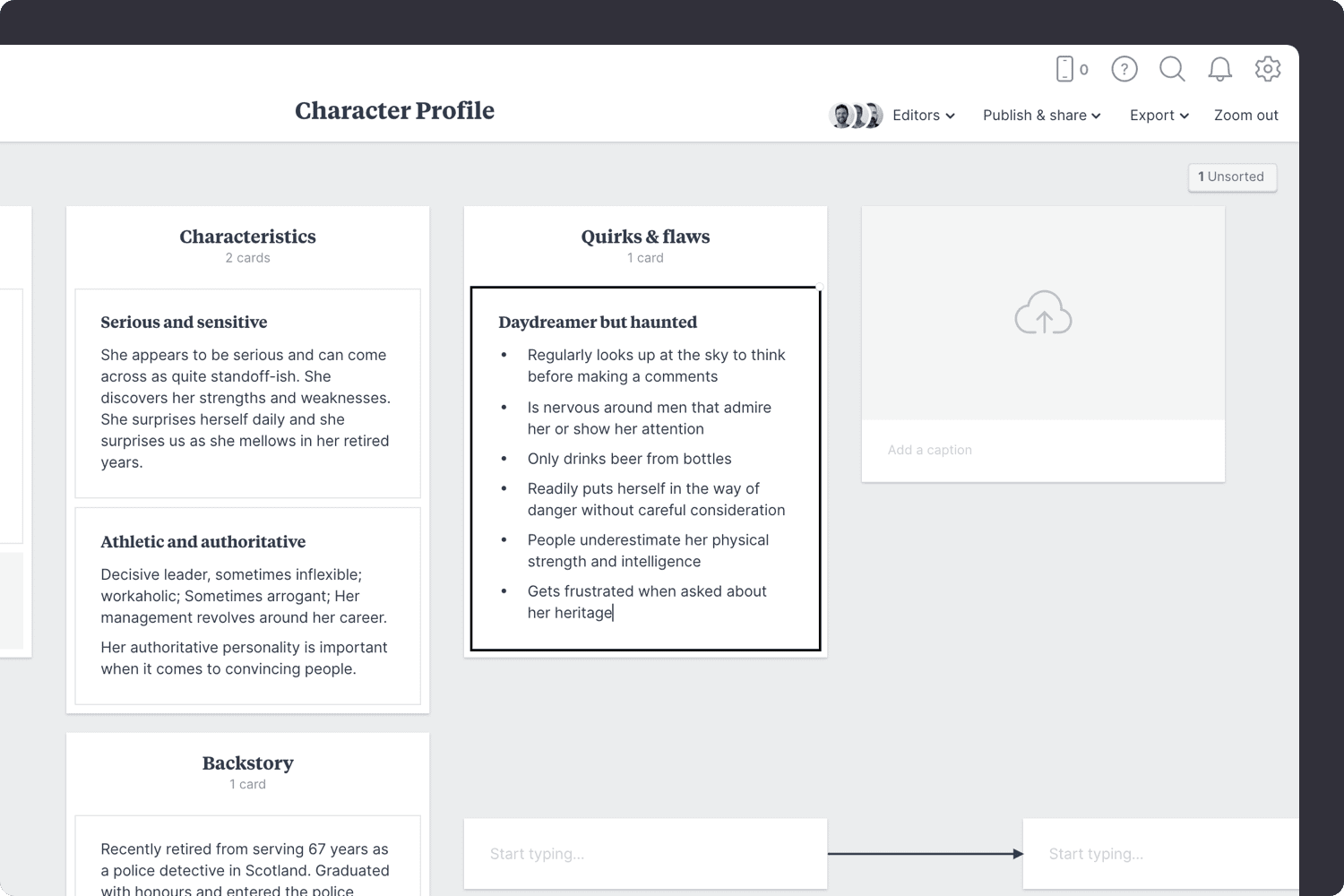1344x896 pixels.
Task: Click the Start typing placeholder card
Action: tap(645, 853)
